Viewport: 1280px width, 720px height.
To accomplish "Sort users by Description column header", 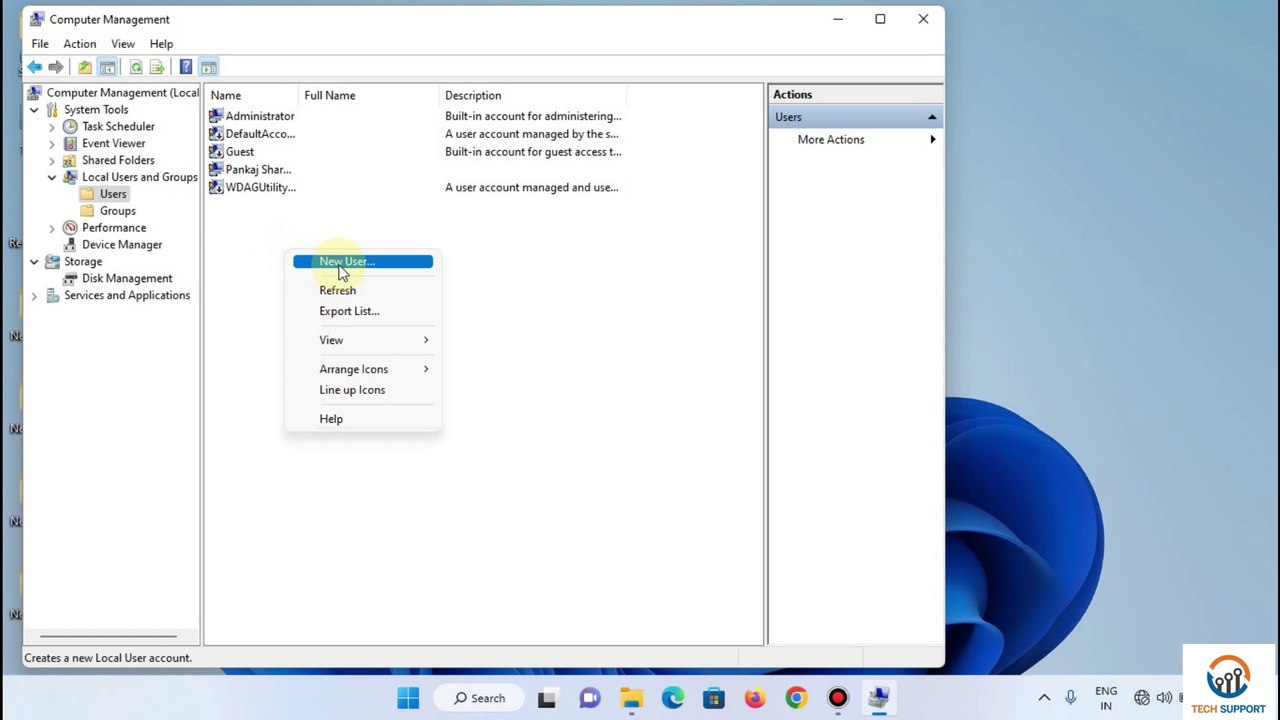I will (473, 96).
